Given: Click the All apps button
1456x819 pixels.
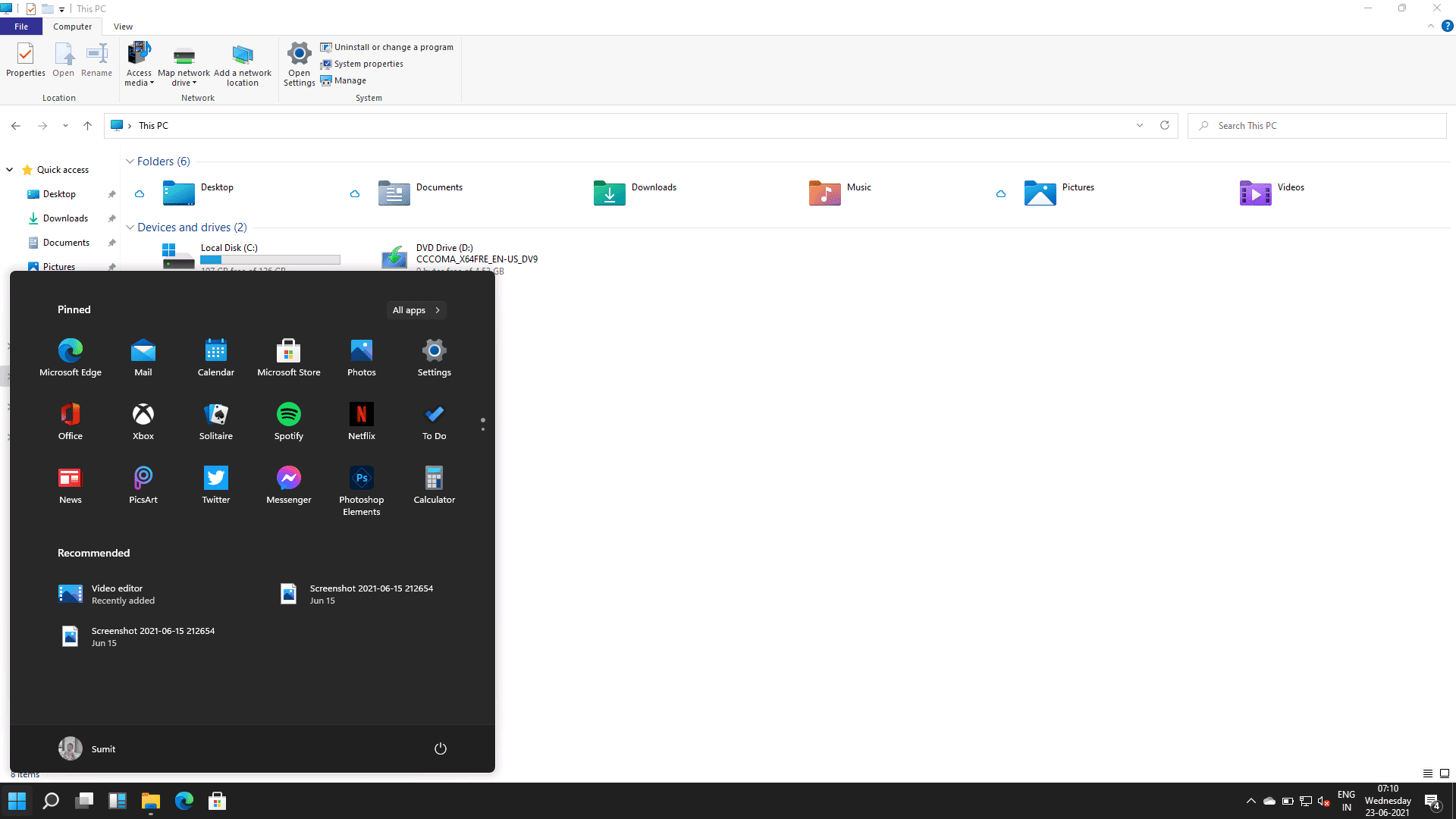Looking at the screenshot, I should 416,310.
